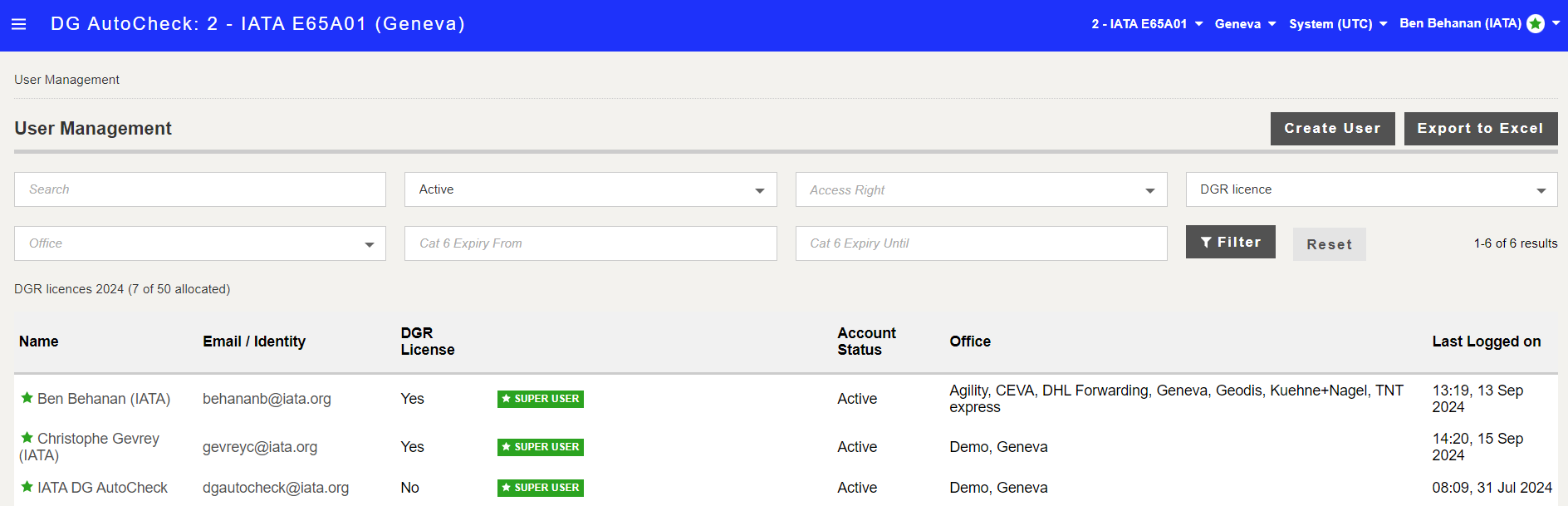
Task: Click the Create User button
Action: (1332, 129)
